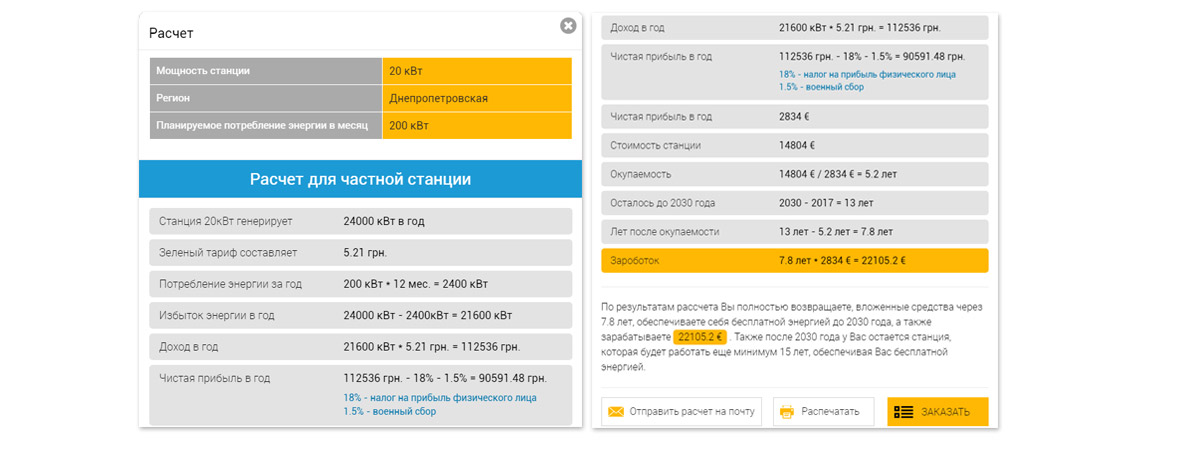This screenshot has width=1198, height=456.
Task: Select the 14804 € station cost value
Action: pyautogui.click(x=797, y=145)
